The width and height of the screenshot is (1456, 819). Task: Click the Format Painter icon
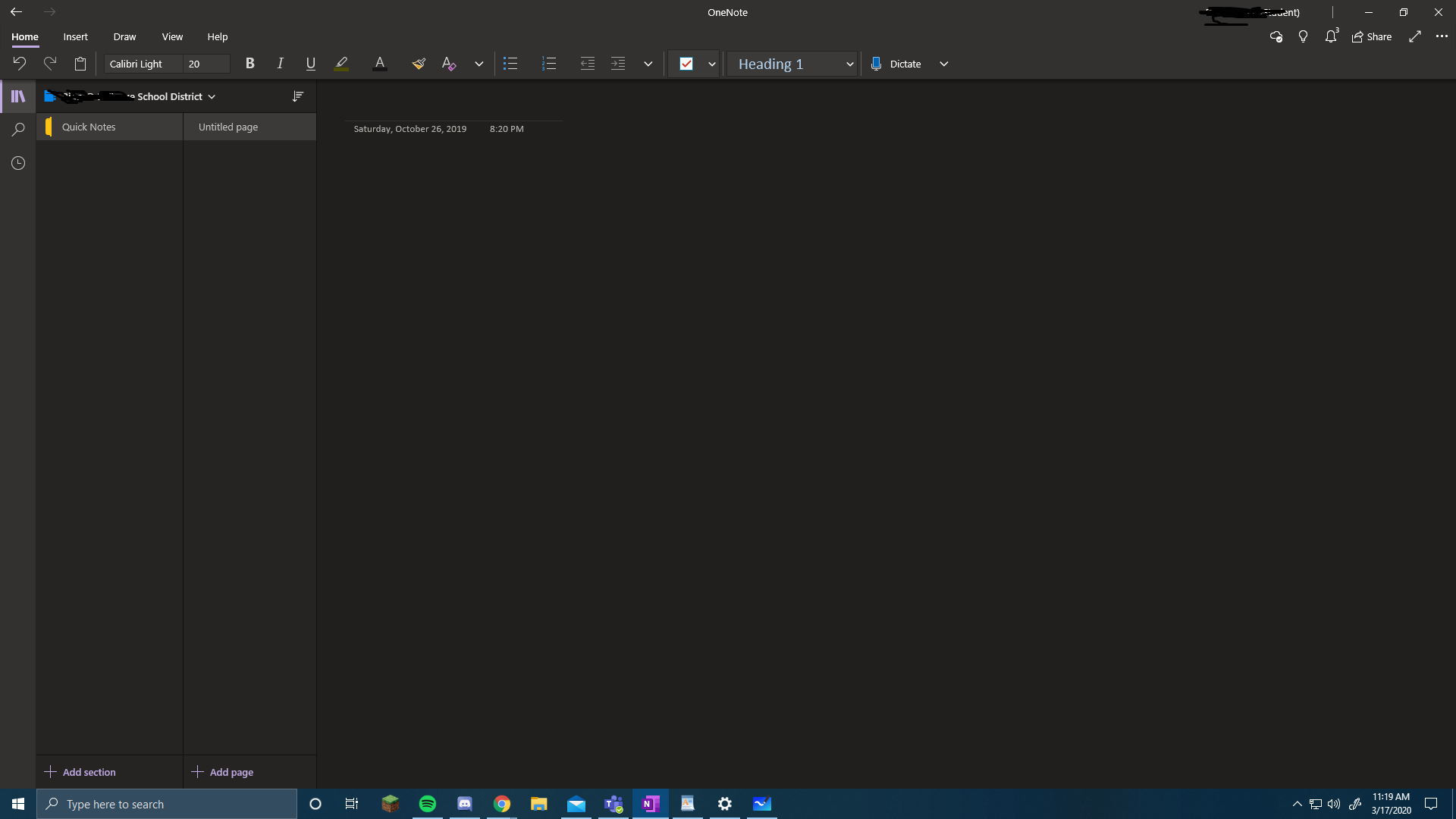(418, 64)
